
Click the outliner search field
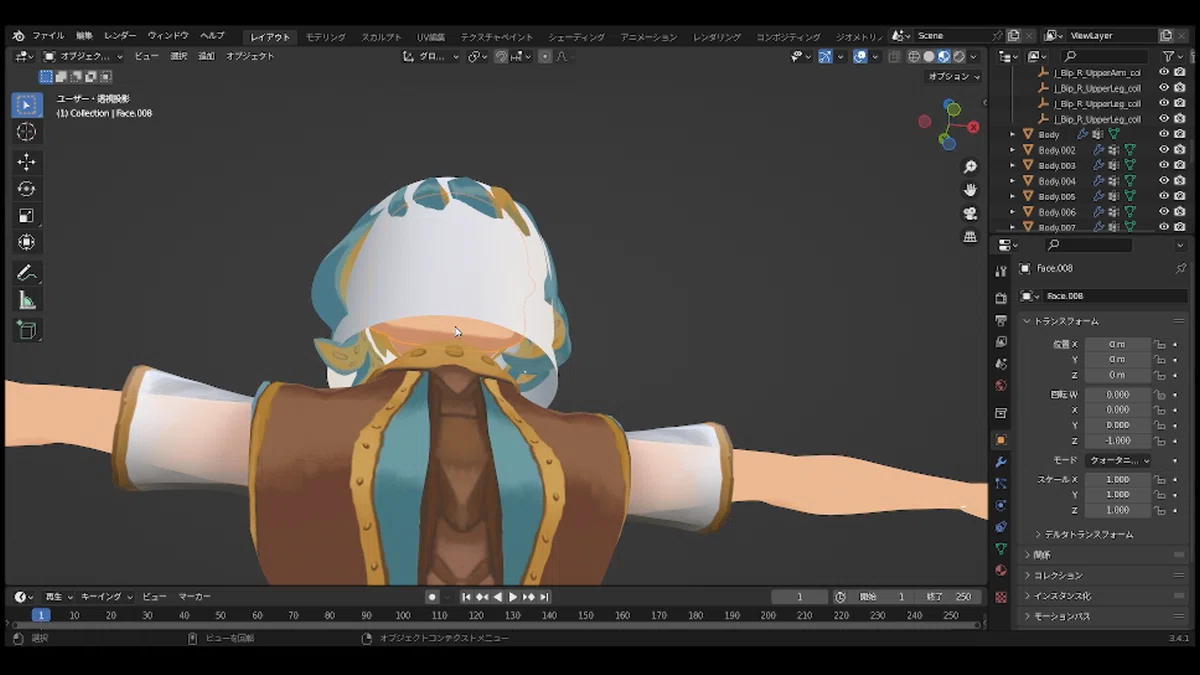[x=1104, y=57]
